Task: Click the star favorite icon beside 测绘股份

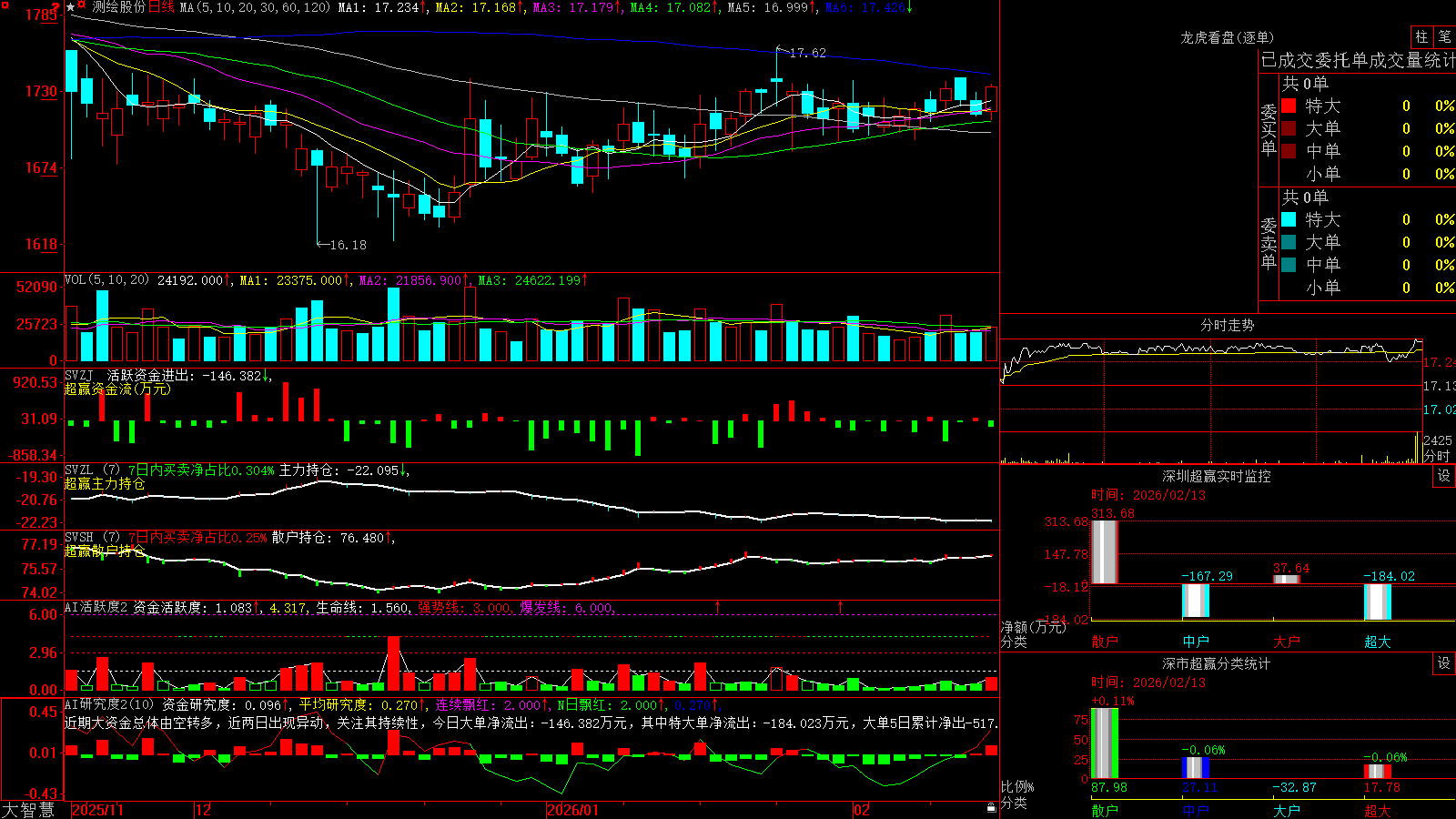Action: click(x=71, y=7)
